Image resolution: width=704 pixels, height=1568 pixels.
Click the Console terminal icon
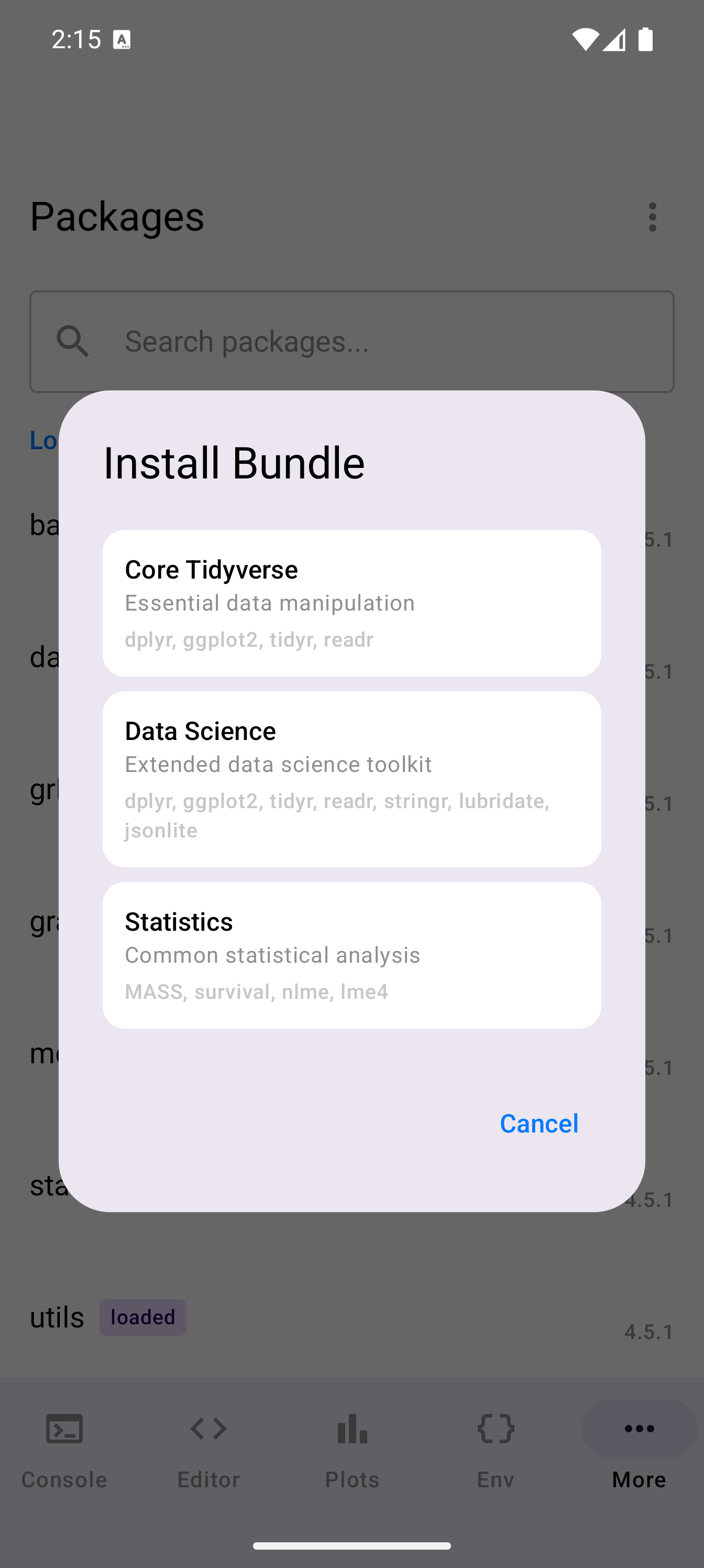point(64,1428)
